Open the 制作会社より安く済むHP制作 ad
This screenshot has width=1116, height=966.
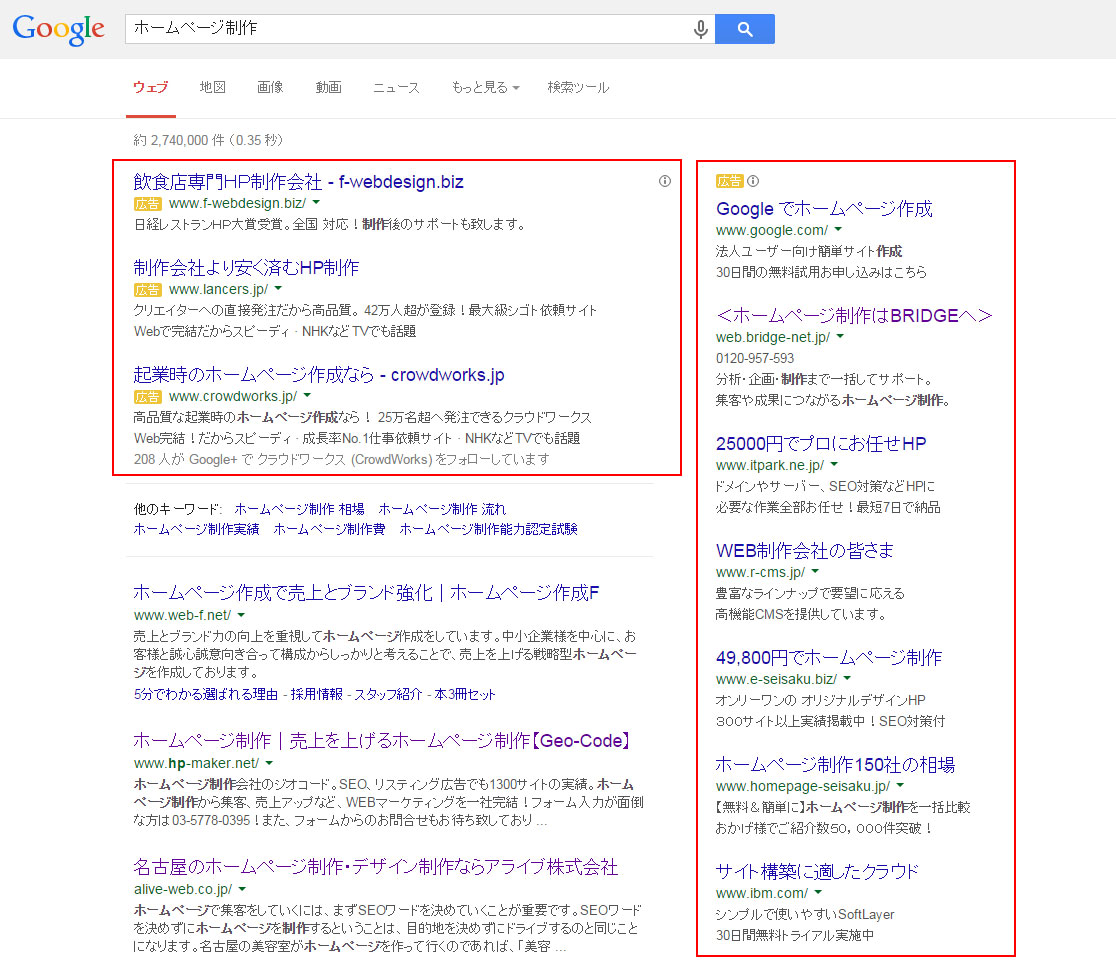click(x=246, y=268)
